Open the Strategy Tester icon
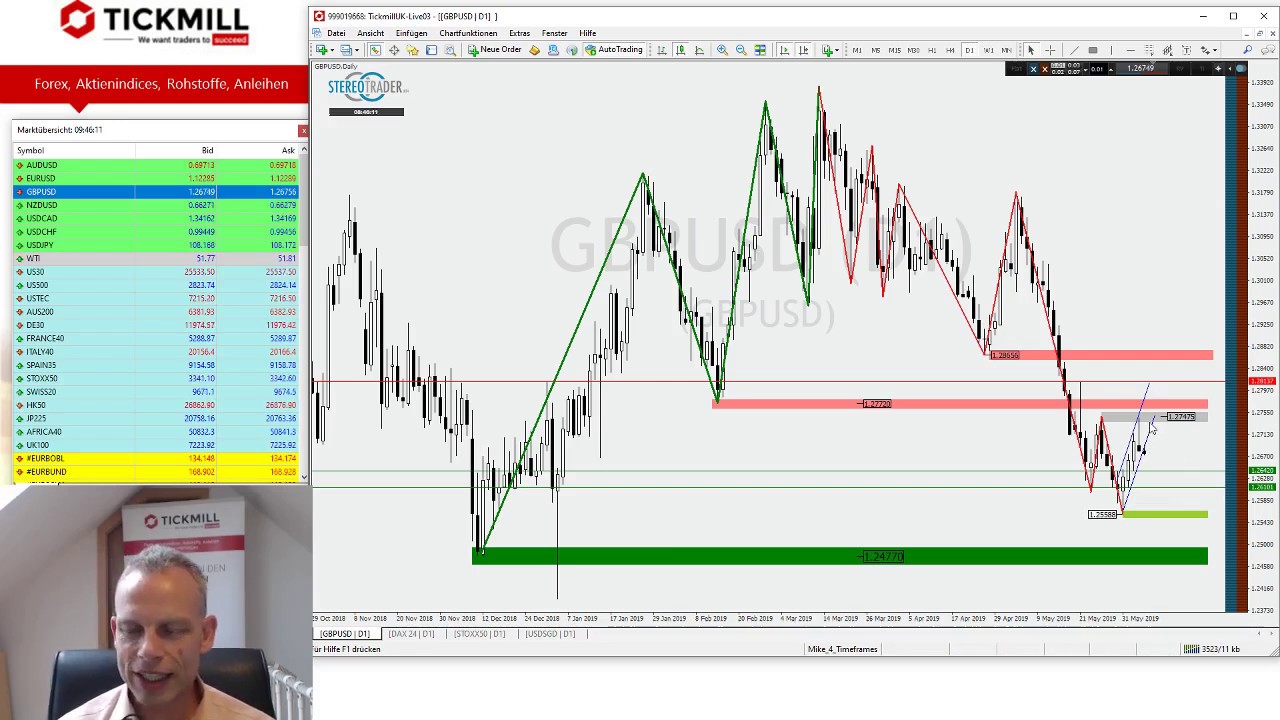The image size is (1280, 720). click(x=450, y=50)
